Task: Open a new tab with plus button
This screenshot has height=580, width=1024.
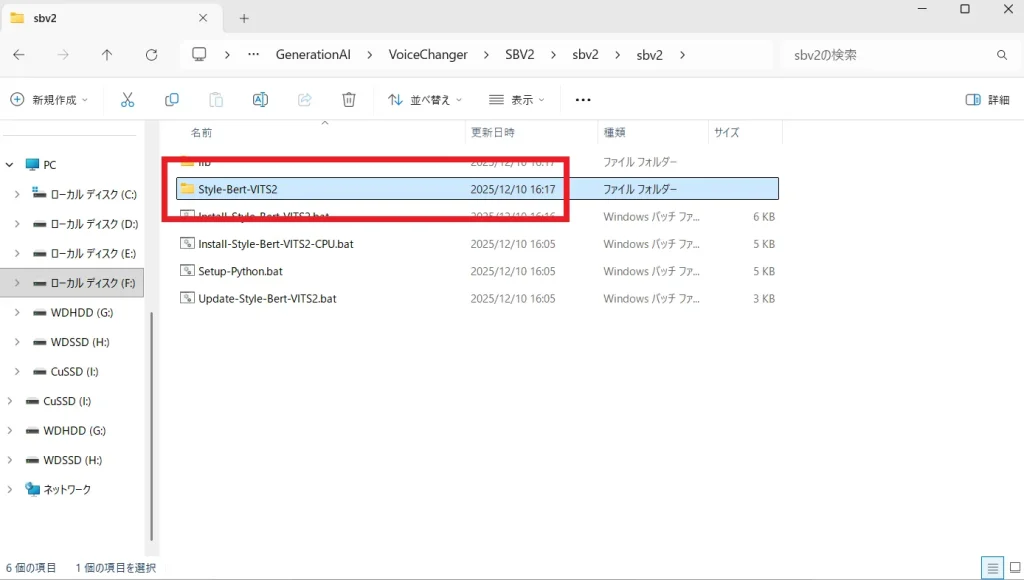Action: pyautogui.click(x=244, y=18)
